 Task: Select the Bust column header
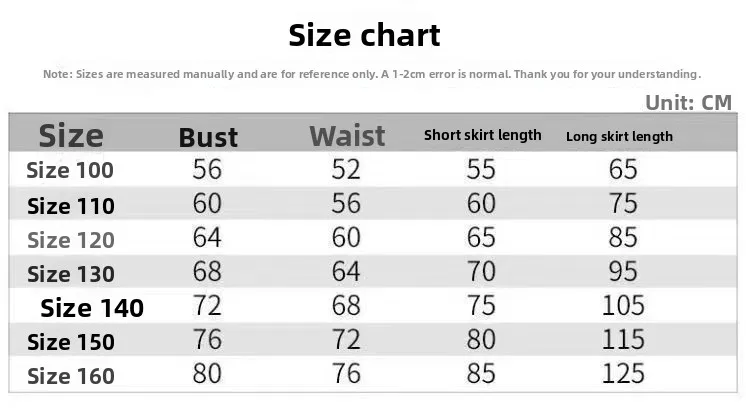(208, 137)
